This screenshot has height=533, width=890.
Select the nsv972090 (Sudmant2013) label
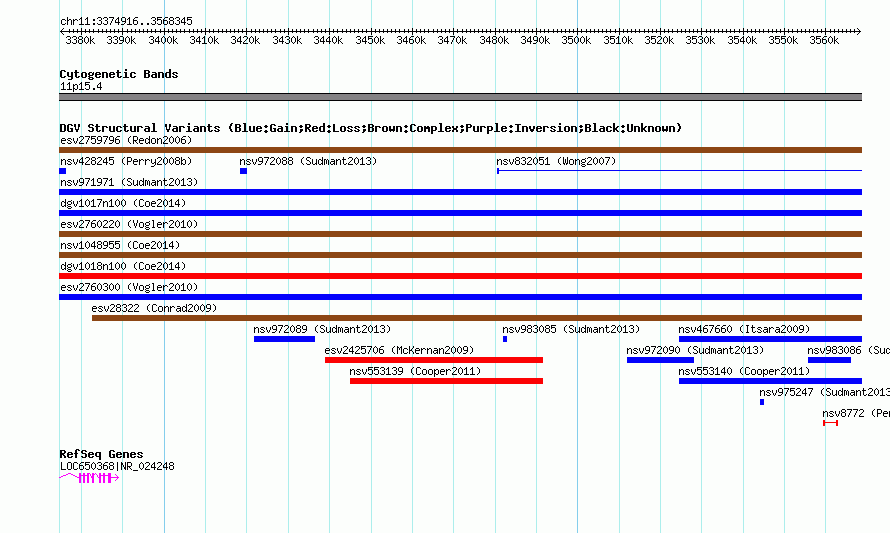point(695,350)
